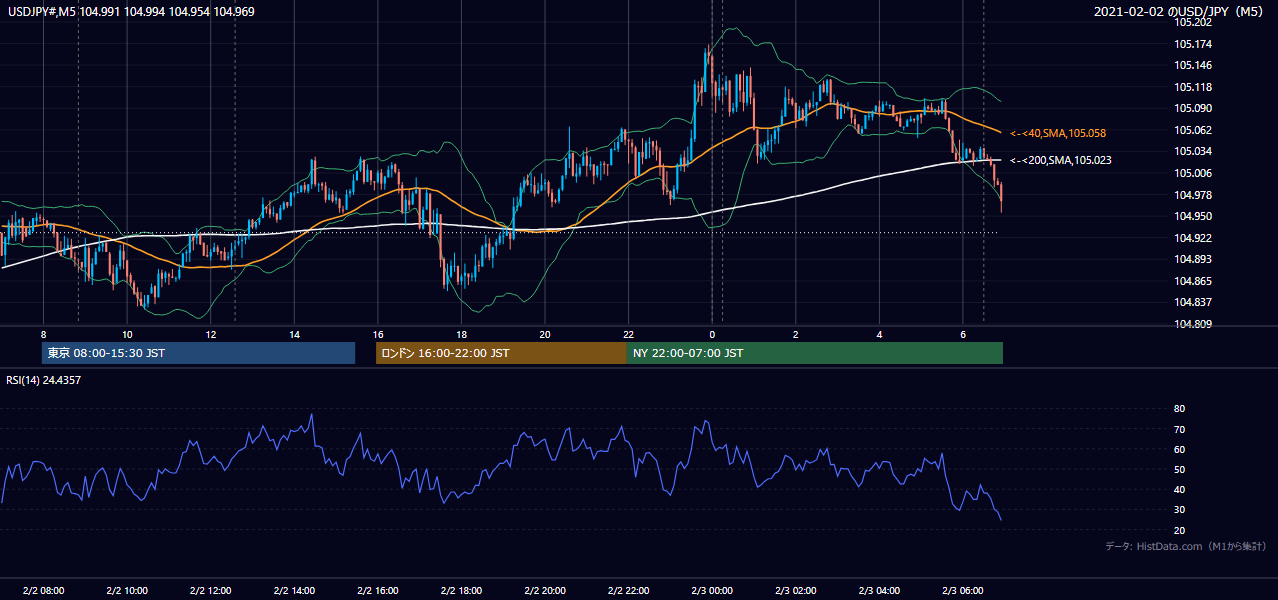Image resolution: width=1278 pixels, height=600 pixels.
Task: Click the 2/2 16:00 bottom time label
Action: point(378,591)
